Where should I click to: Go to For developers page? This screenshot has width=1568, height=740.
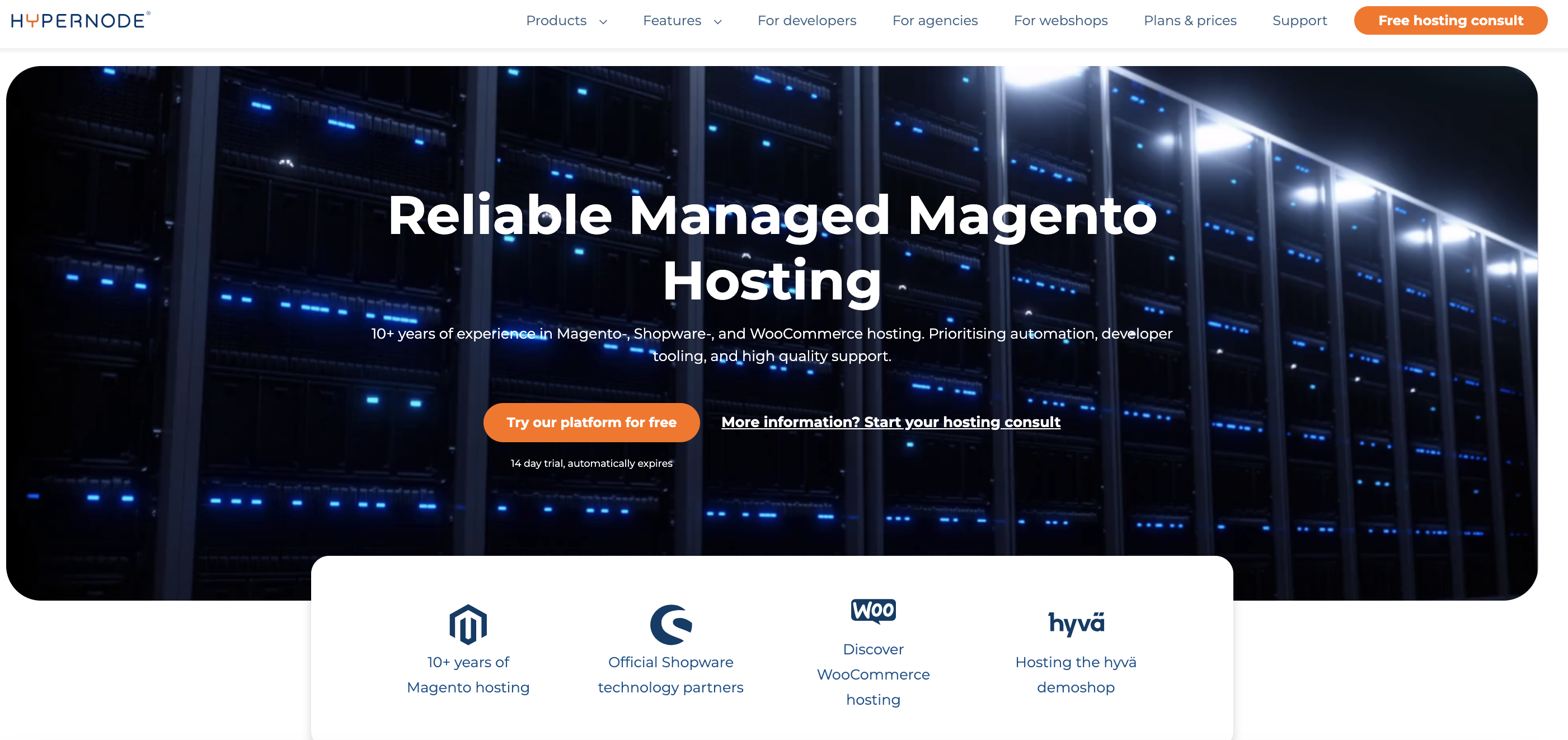[x=806, y=21]
